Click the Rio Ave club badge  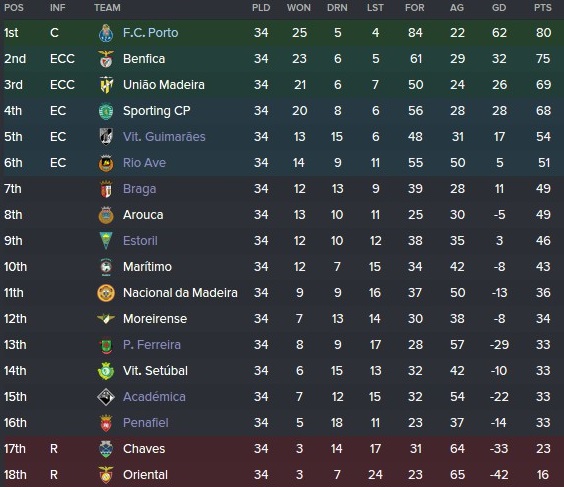pyautogui.click(x=106, y=163)
